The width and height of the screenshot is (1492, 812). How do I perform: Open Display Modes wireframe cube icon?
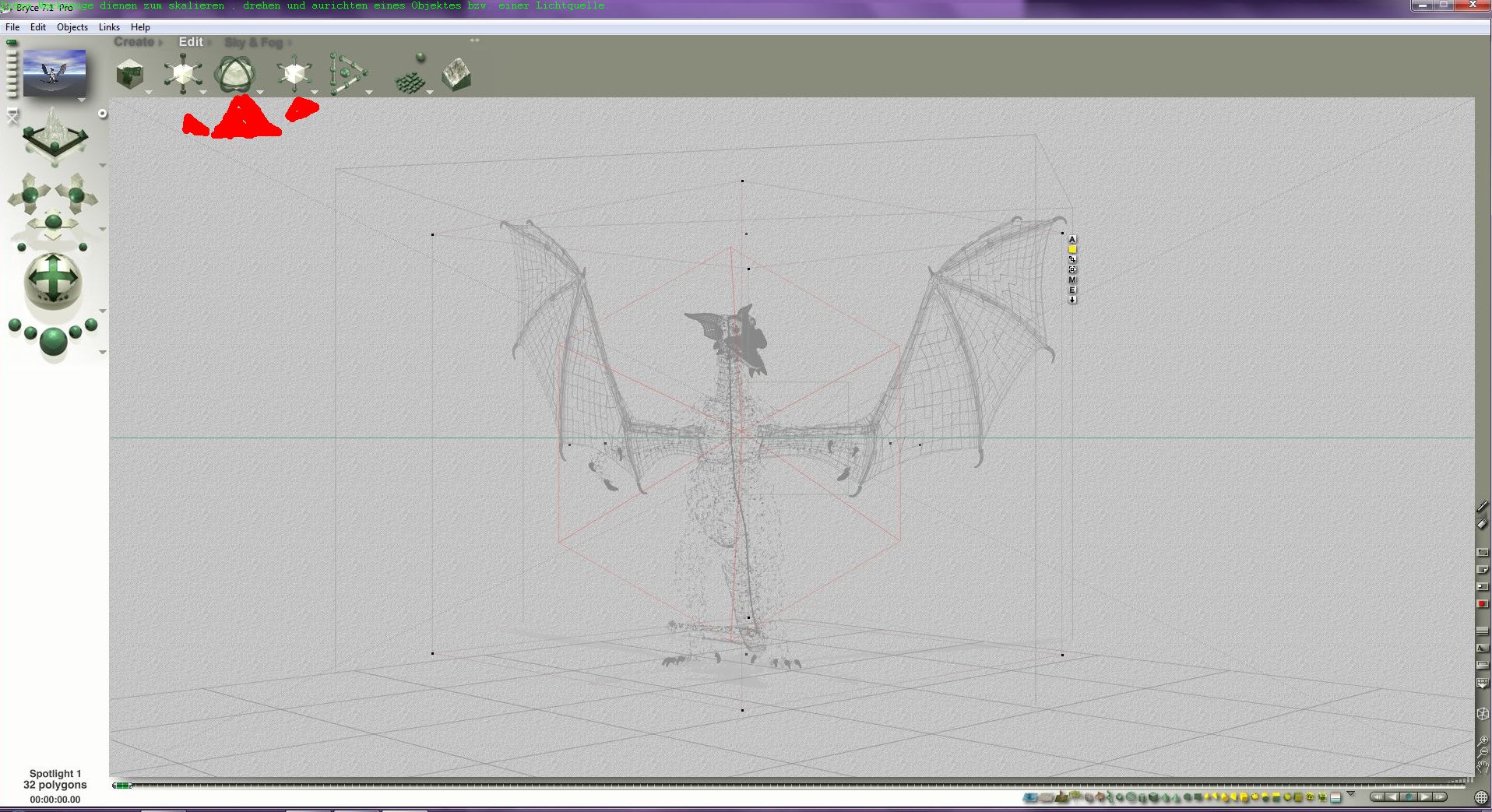(1483, 713)
